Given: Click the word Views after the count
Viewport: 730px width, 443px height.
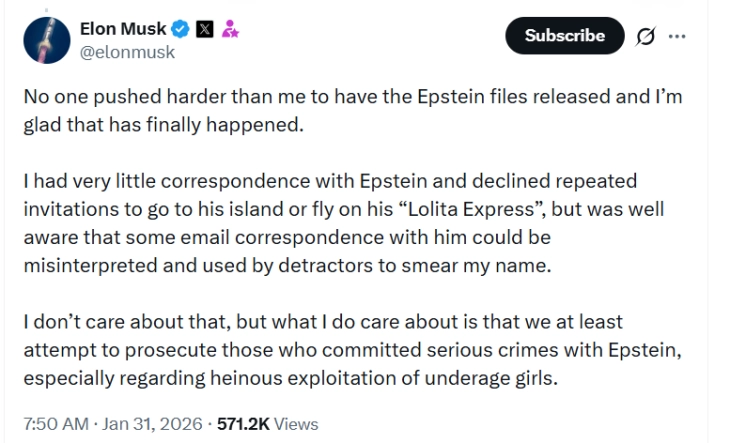Looking at the screenshot, I should [296, 424].
